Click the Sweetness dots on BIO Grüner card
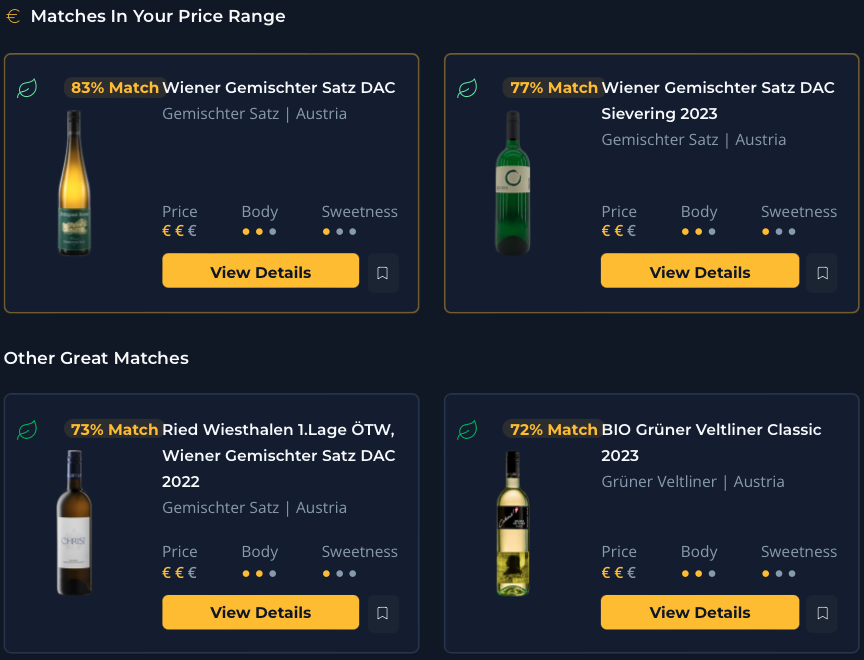 click(778, 573)
